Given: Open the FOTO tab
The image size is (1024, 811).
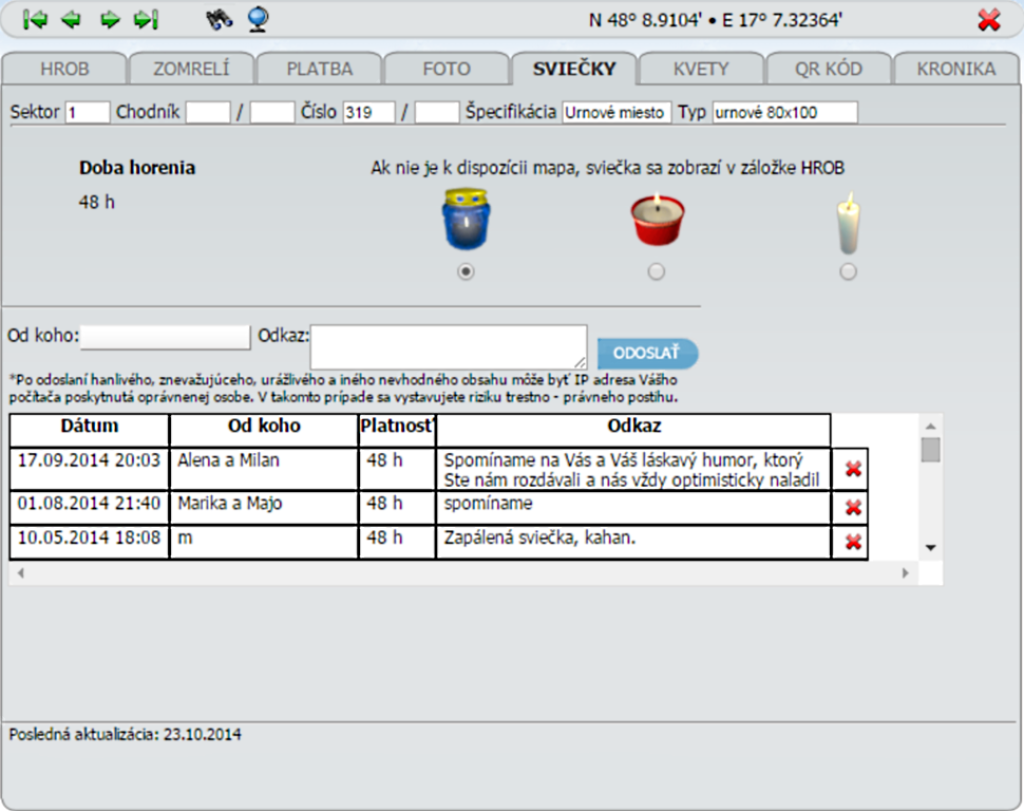Looking at the screenshot, I should [447, 69].
